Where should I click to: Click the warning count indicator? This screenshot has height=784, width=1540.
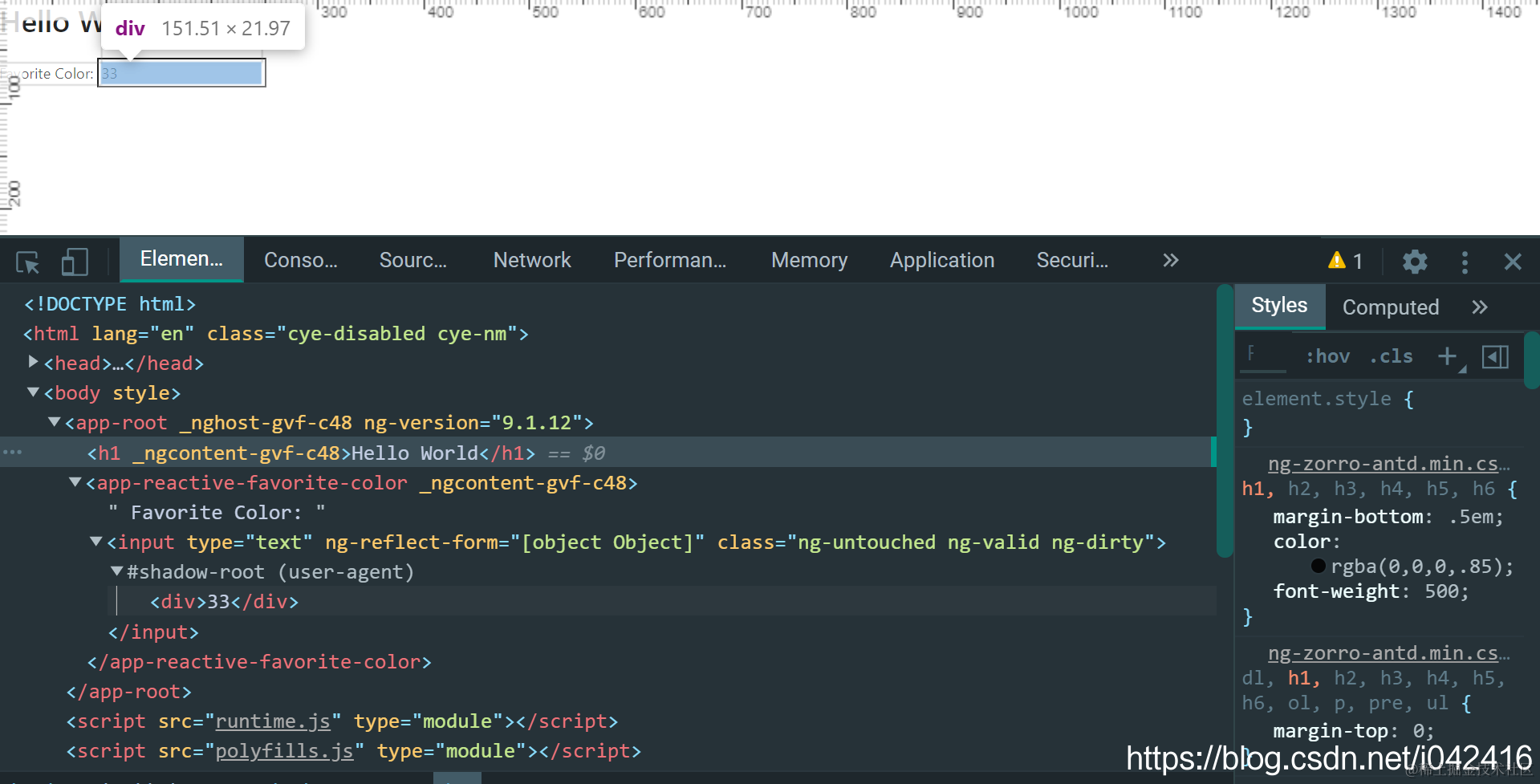pos(1346,261)
